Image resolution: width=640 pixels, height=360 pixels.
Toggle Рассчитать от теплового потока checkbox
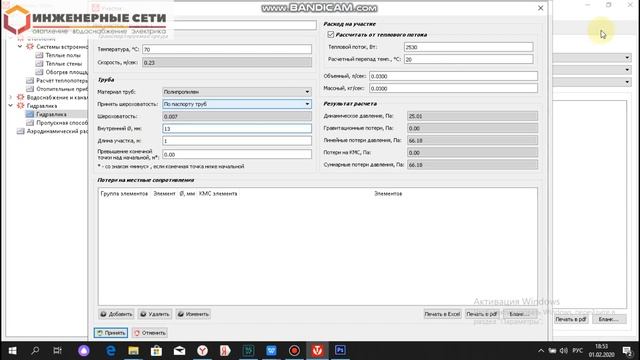pyautogui.click(x=331, y=35)
